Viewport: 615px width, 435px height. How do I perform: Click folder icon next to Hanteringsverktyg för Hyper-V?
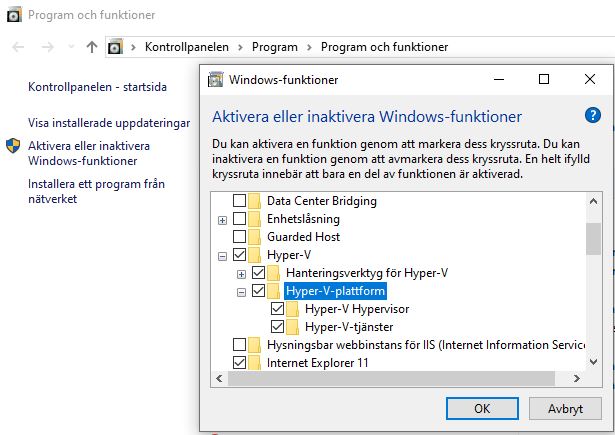coord(273,273)
